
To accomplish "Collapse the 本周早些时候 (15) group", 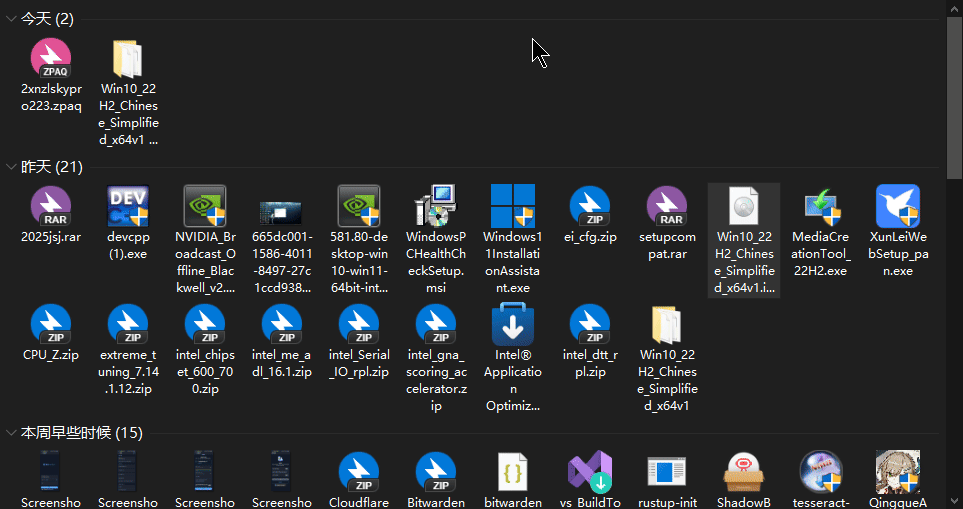I will [x=12, y=433].
